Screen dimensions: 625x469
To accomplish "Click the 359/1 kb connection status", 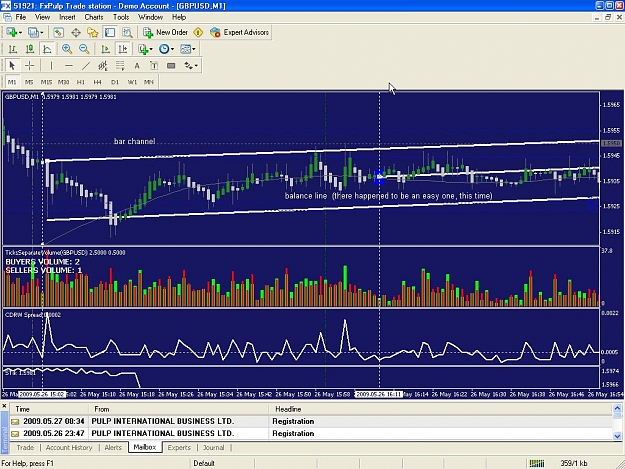I will (573, 463).
